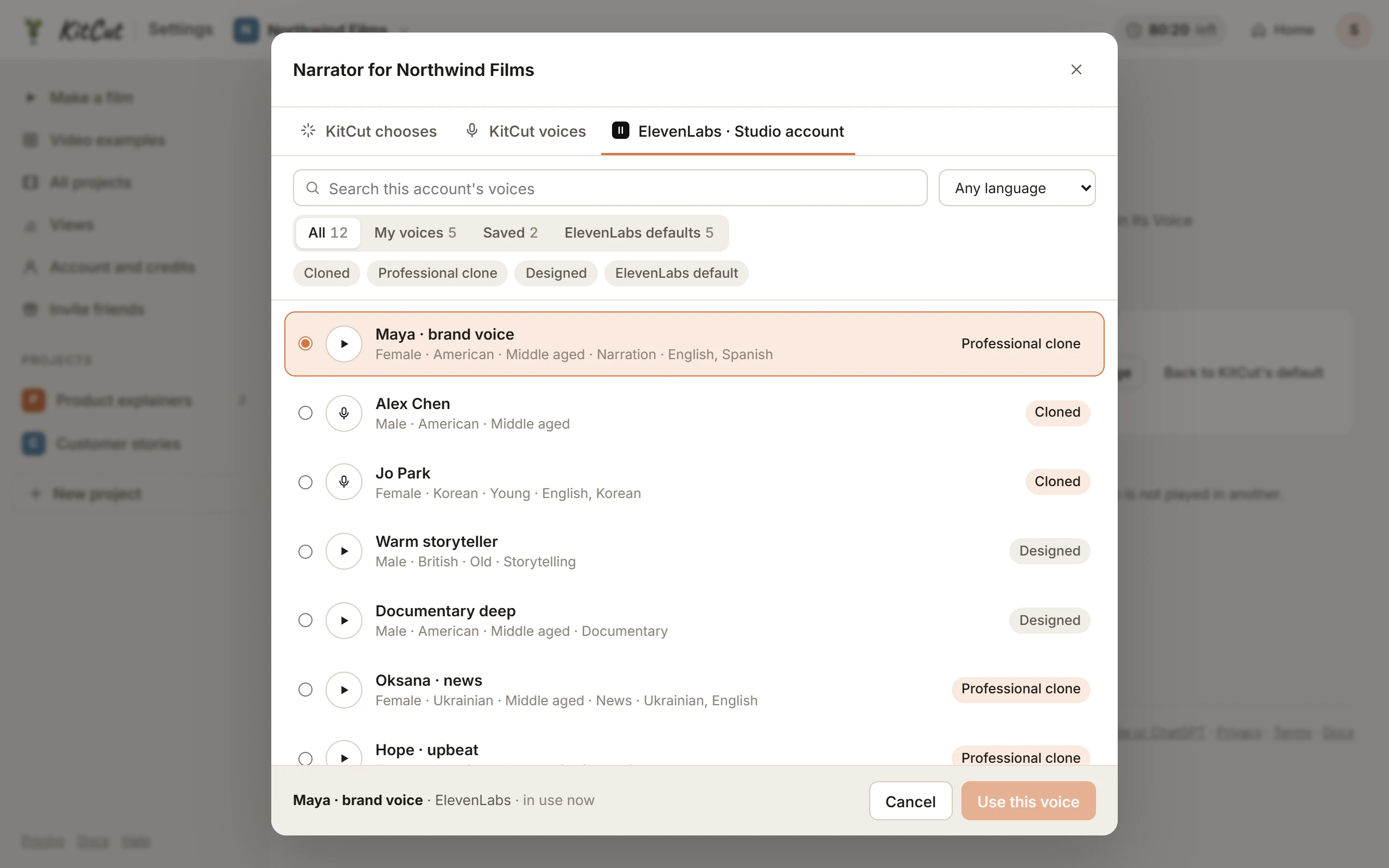Select Hope upbeat radio button

point(305,758)
